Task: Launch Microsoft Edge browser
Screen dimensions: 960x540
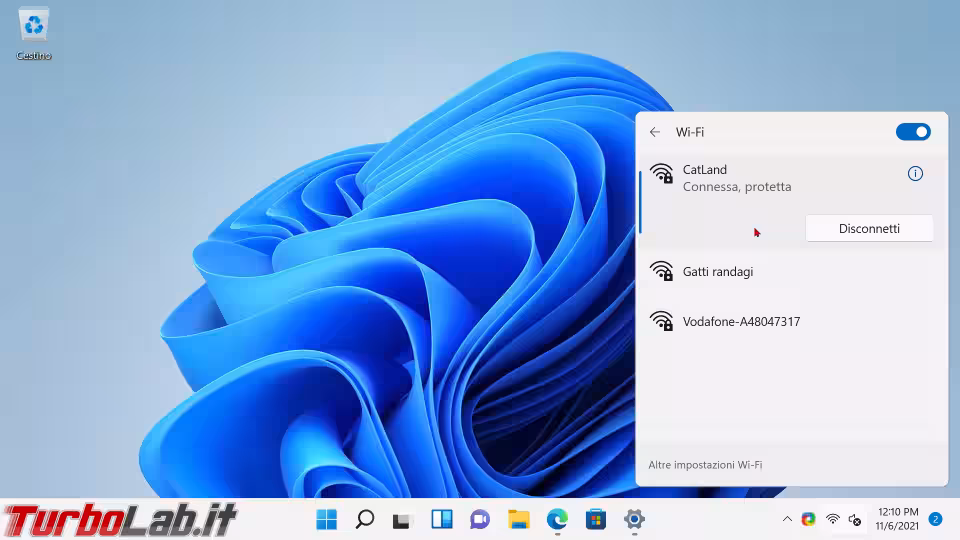Action: pyautogui.click(x=557, y=519)
